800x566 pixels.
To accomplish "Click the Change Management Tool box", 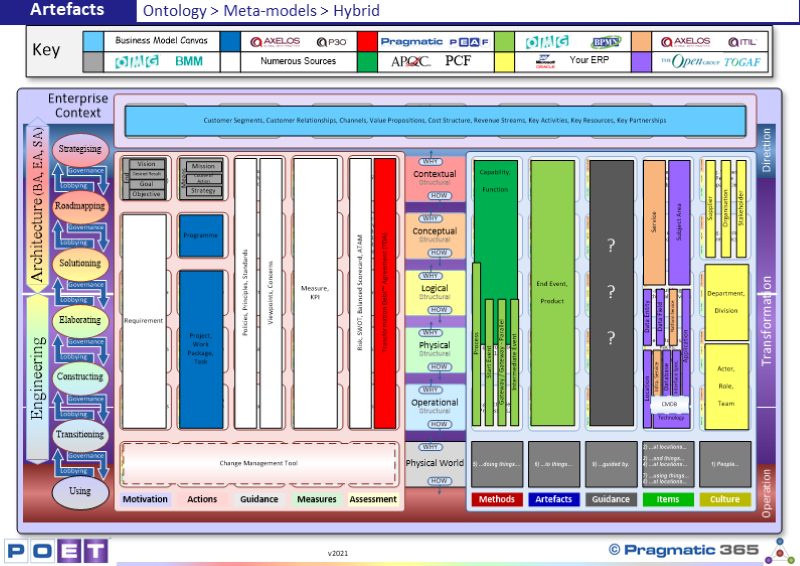I will coord(259,463).
